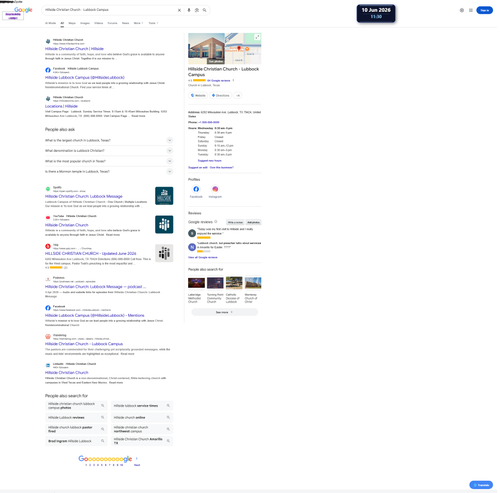Click 'View all Google reviews' link
Viewport: 500px width, 493px height.
(203, 257)
